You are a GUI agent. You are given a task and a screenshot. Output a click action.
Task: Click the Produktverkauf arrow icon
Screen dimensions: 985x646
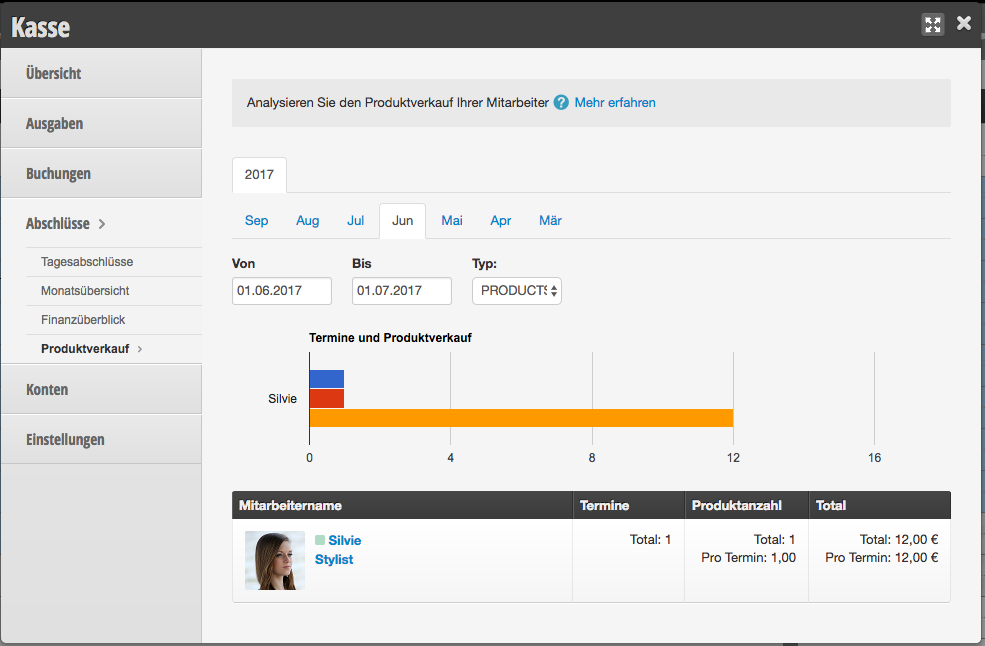pos(139,349)
